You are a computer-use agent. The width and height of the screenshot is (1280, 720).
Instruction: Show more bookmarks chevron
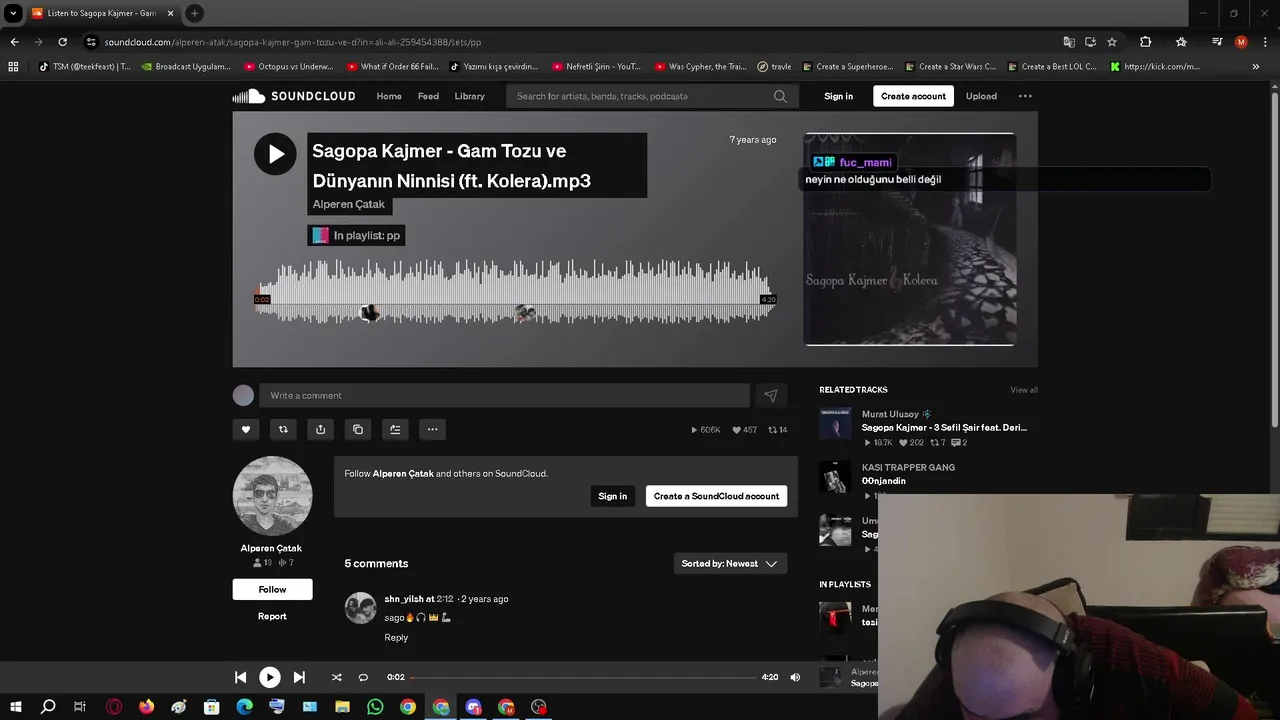click(x=1256, y=67)
